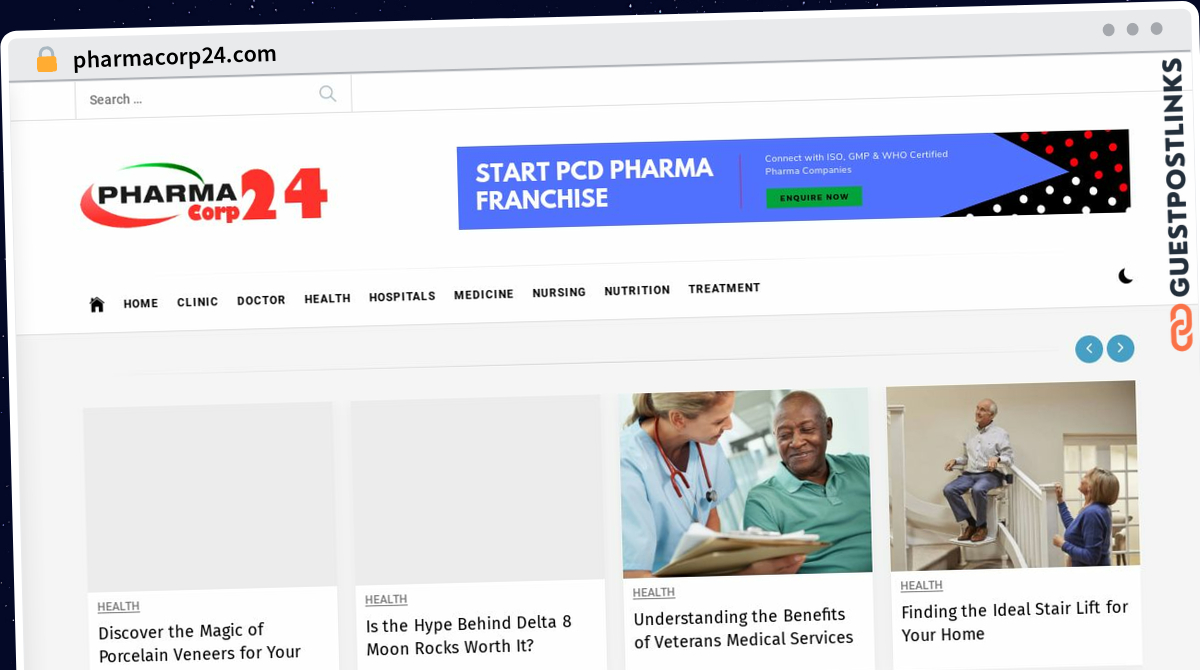Open the Ideal Stair Lift article link
Screen dimensions: 1200x670
(x=1014, y=621)
